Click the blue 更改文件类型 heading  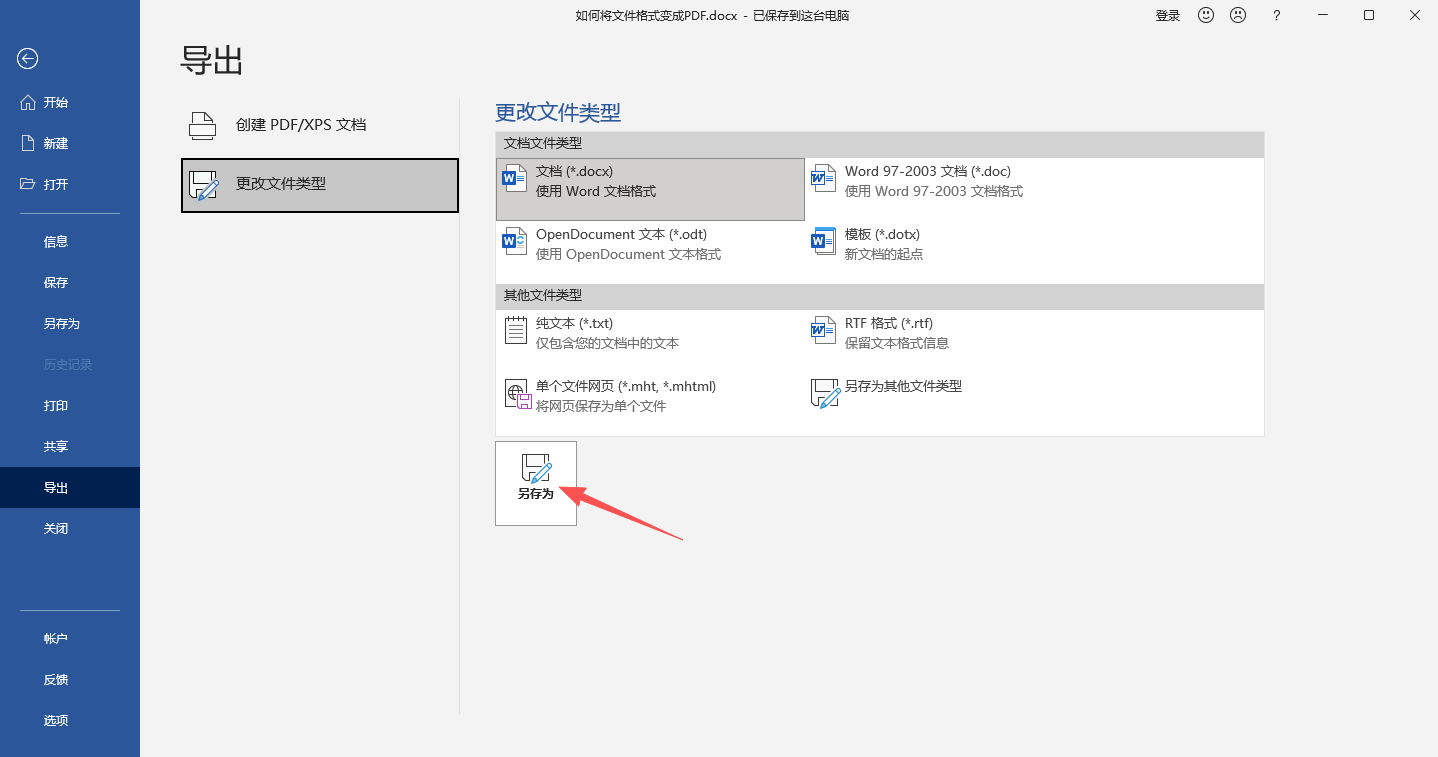(558, 112)
